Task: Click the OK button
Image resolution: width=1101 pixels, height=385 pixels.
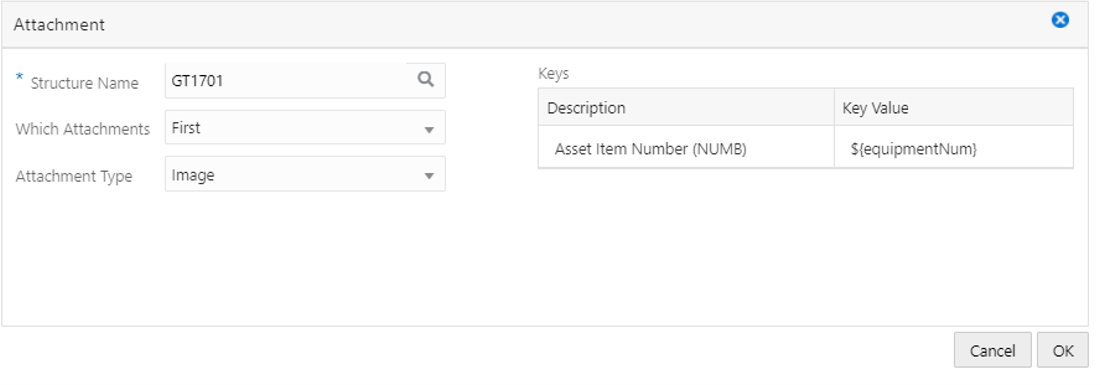Action: [1063, 351]
